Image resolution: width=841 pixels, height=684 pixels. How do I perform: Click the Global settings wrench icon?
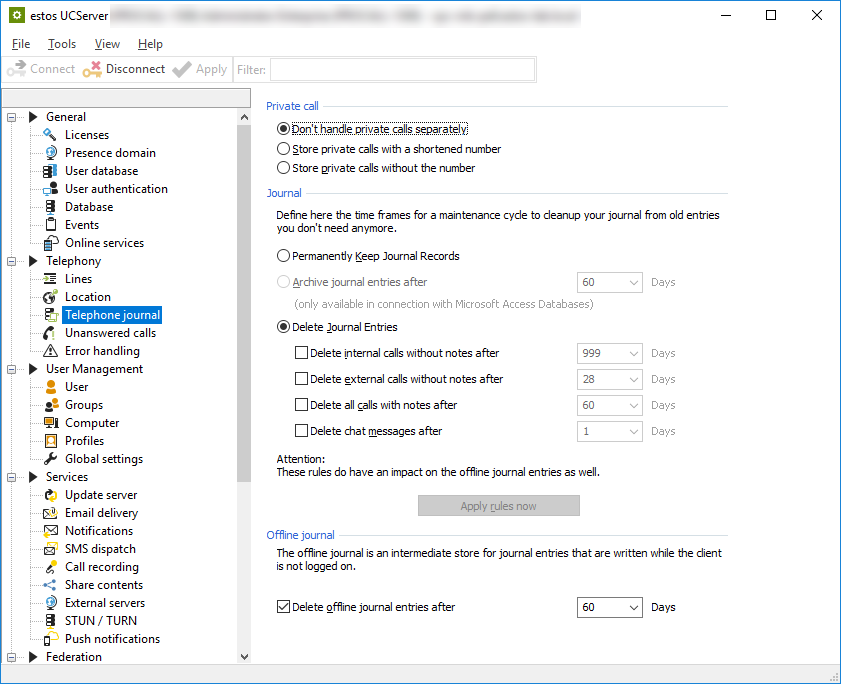point(50,459)
